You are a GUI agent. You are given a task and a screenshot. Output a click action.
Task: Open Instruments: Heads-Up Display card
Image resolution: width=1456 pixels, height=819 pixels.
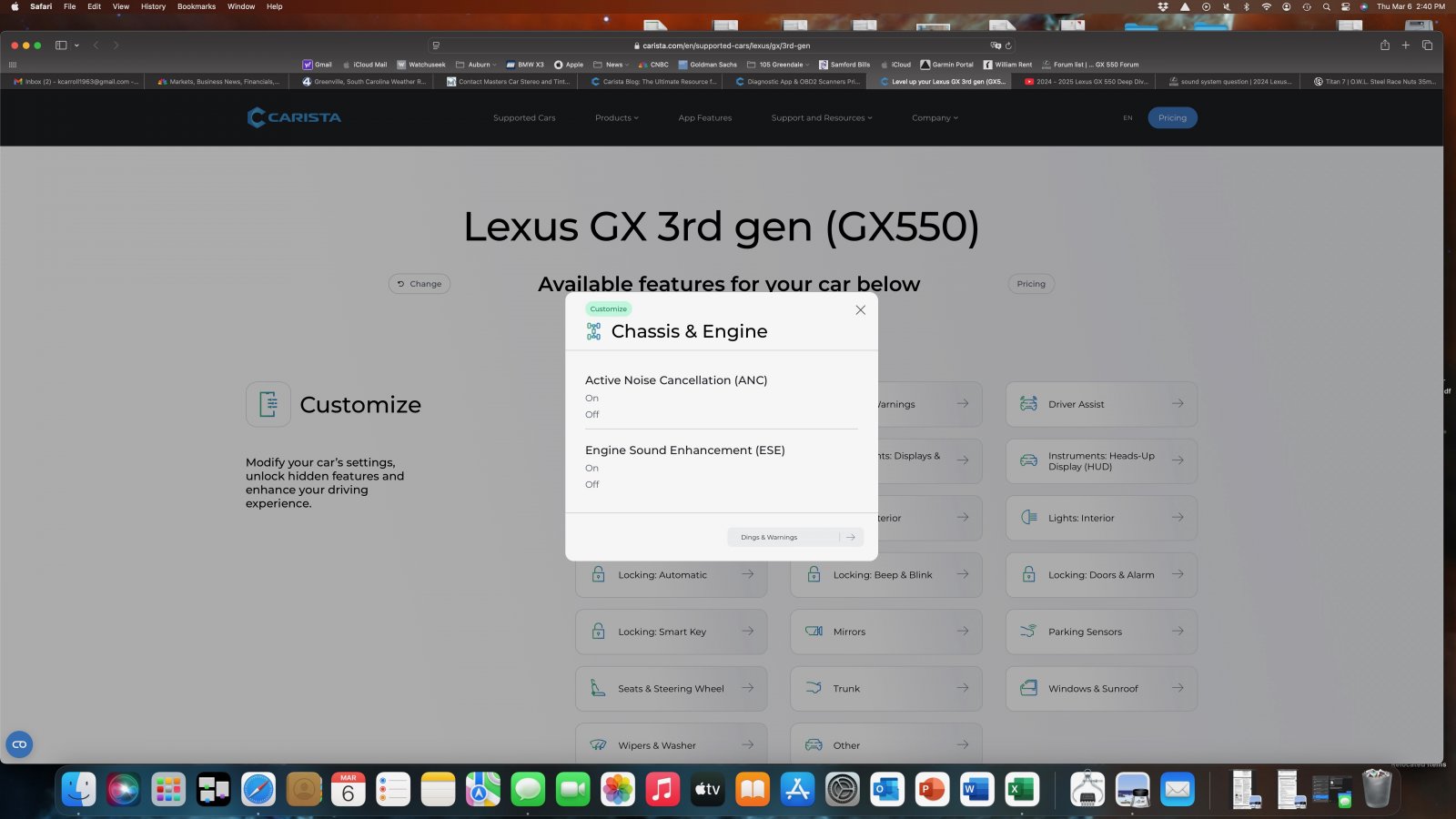pyautogui.click(x=1101, y=461)
